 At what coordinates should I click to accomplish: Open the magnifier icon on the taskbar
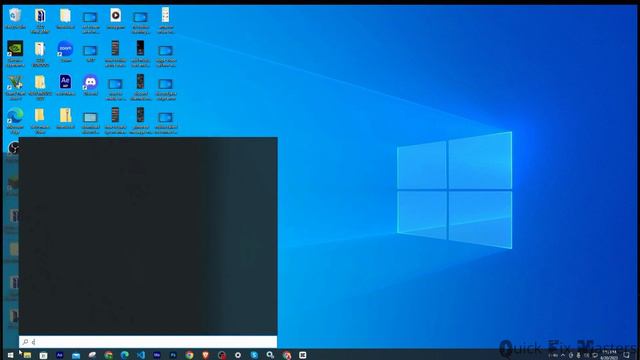tap(270, 355)
